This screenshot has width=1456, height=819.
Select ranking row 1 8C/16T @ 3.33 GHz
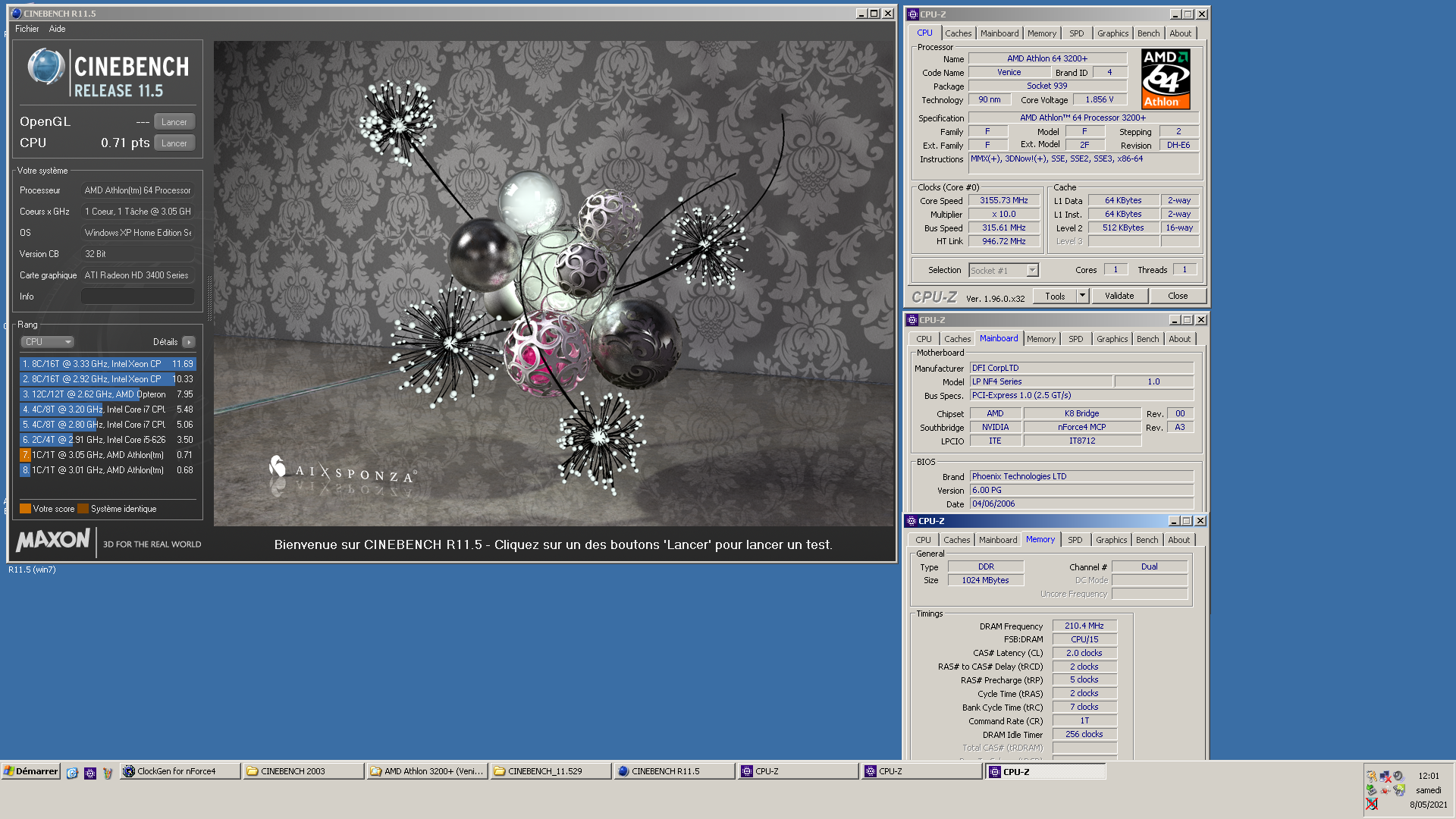tap(108, 364)
